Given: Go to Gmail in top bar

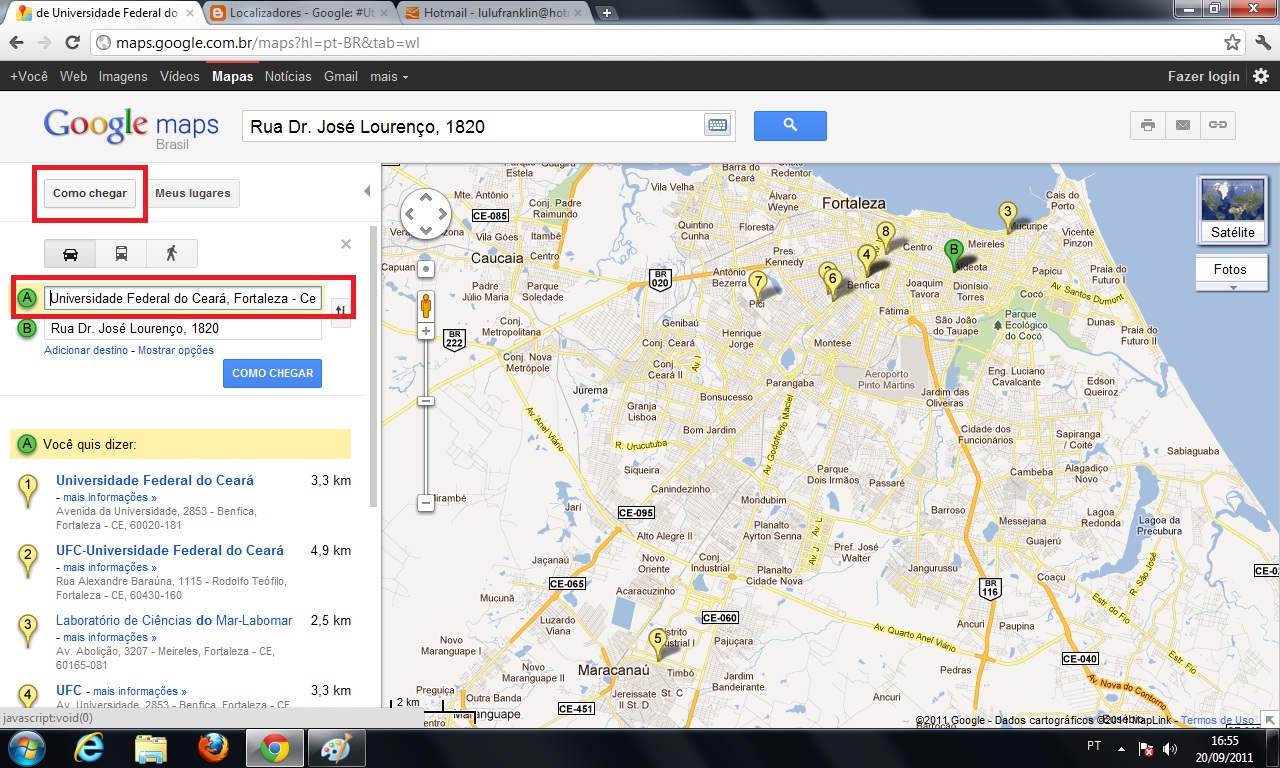Looking at the screenshot, I should click(x=341, y=76).
